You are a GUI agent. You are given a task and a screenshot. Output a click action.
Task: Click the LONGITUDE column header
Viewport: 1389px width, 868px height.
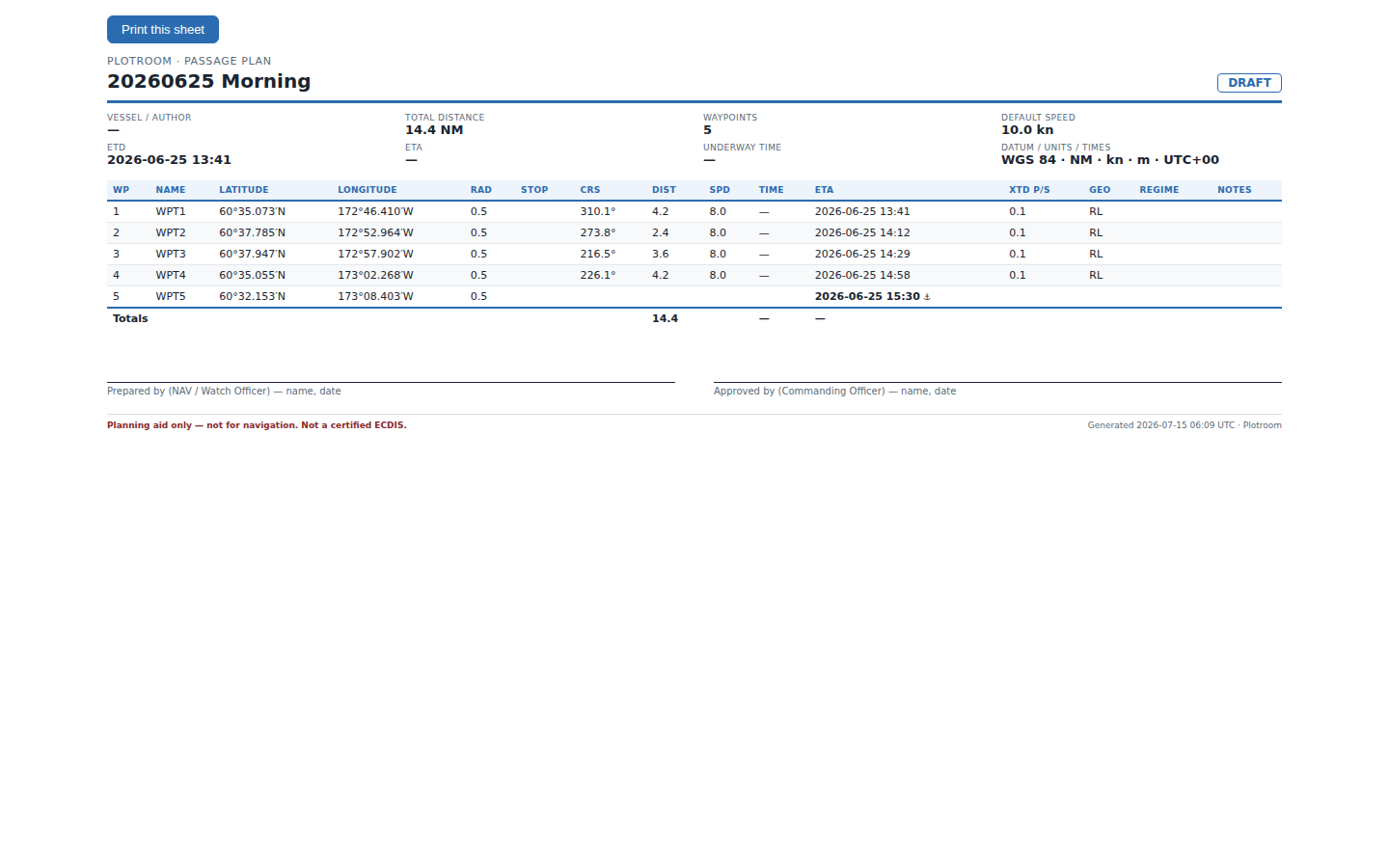pyautogui.click(x=368, y=190)
